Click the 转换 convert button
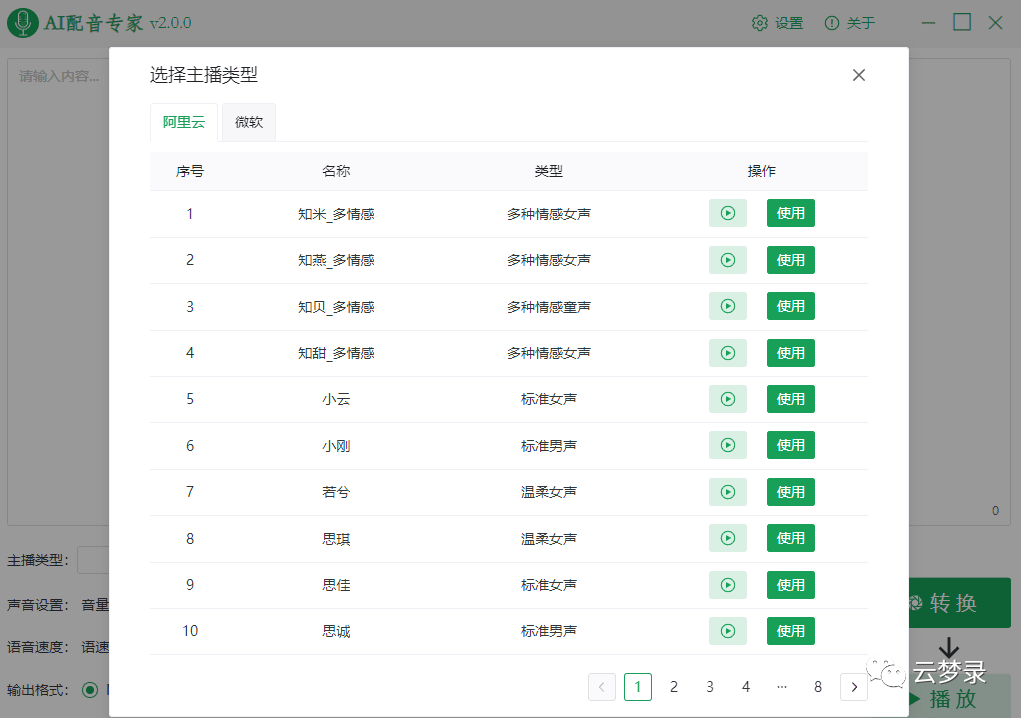The image size is (1021, 718). [x=961, y=603]
